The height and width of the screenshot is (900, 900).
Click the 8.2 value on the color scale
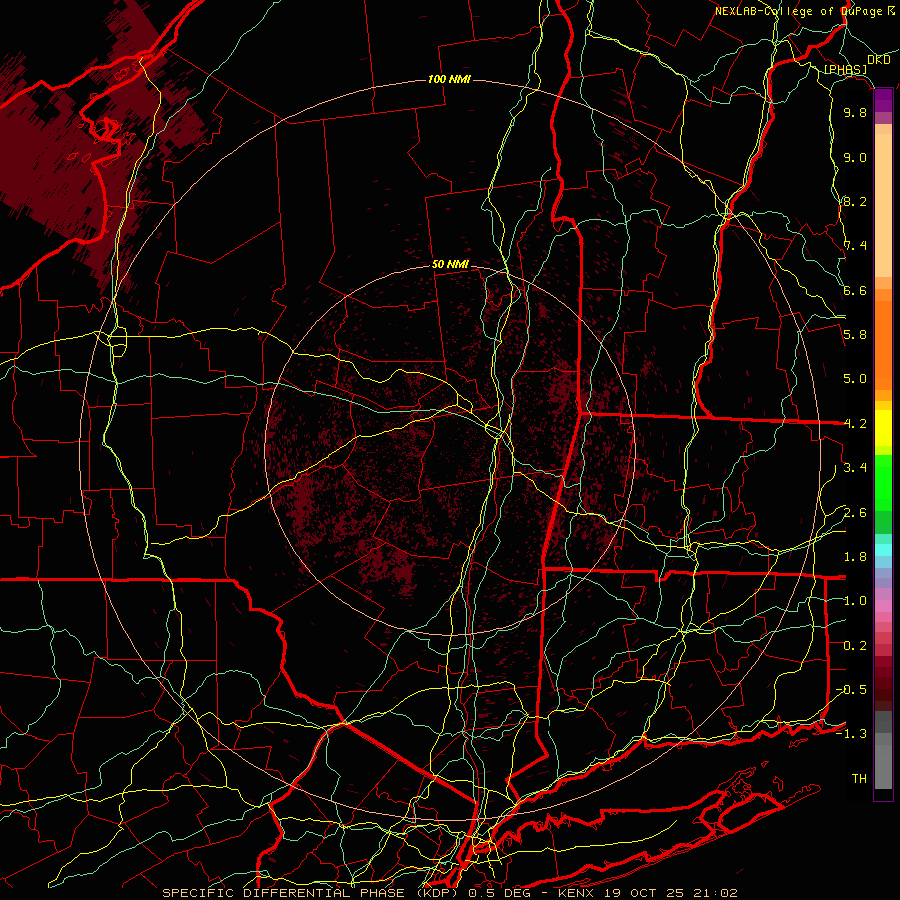tap(855, 202)
